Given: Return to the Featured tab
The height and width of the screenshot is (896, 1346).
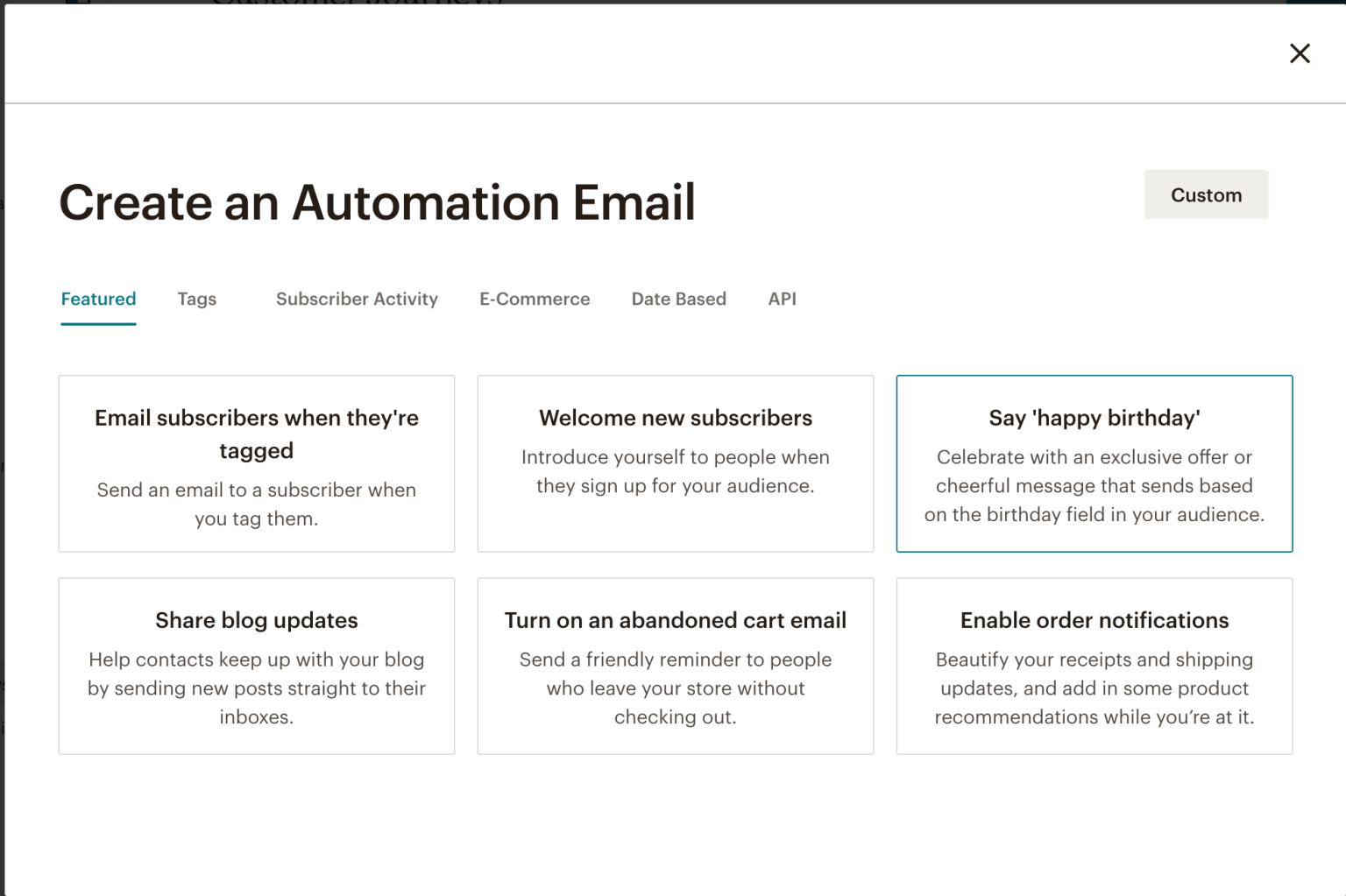Looking at the screenshot, I should tap(98, 299).
